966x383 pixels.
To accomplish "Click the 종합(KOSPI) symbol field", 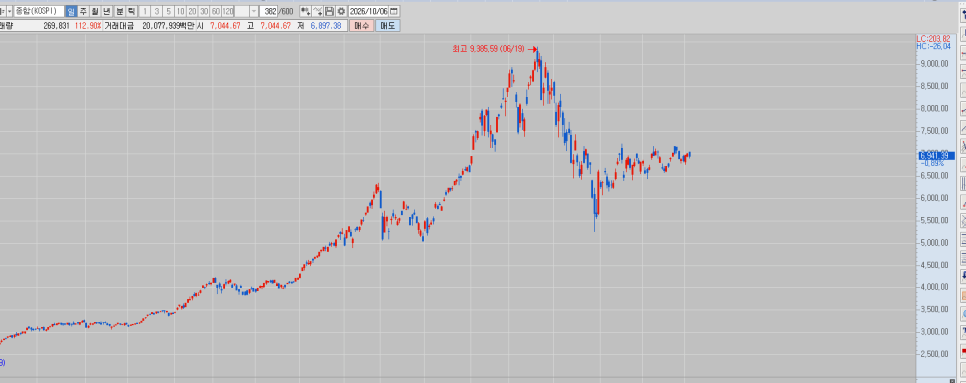I will point(39,11).
